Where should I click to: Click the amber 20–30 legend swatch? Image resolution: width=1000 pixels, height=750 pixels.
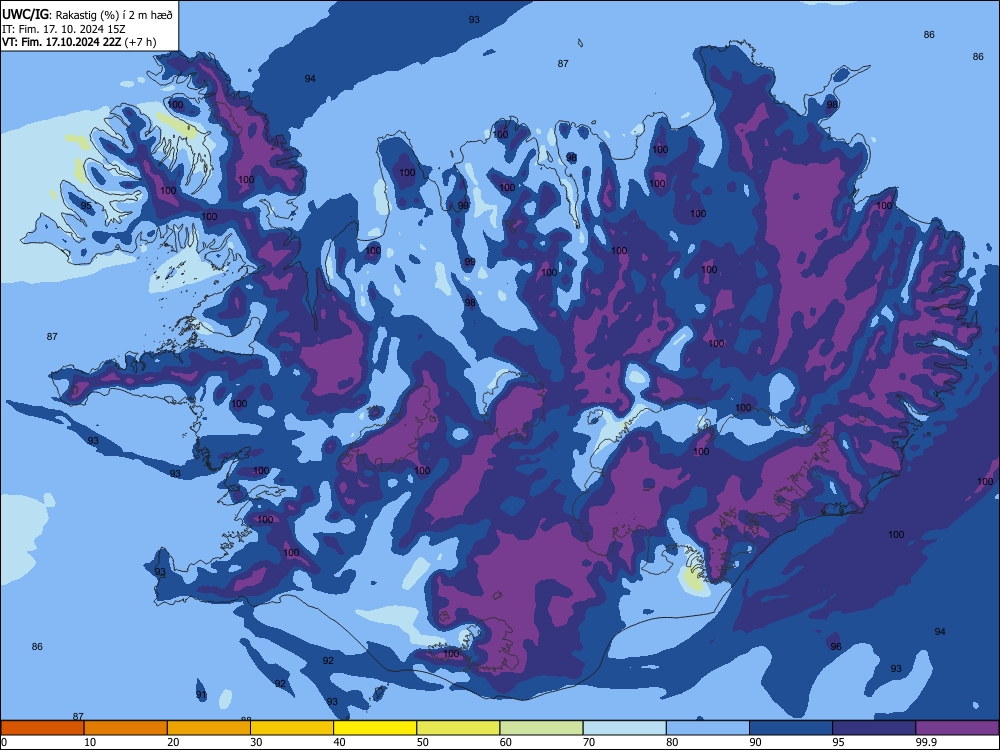tap(209, 728)
